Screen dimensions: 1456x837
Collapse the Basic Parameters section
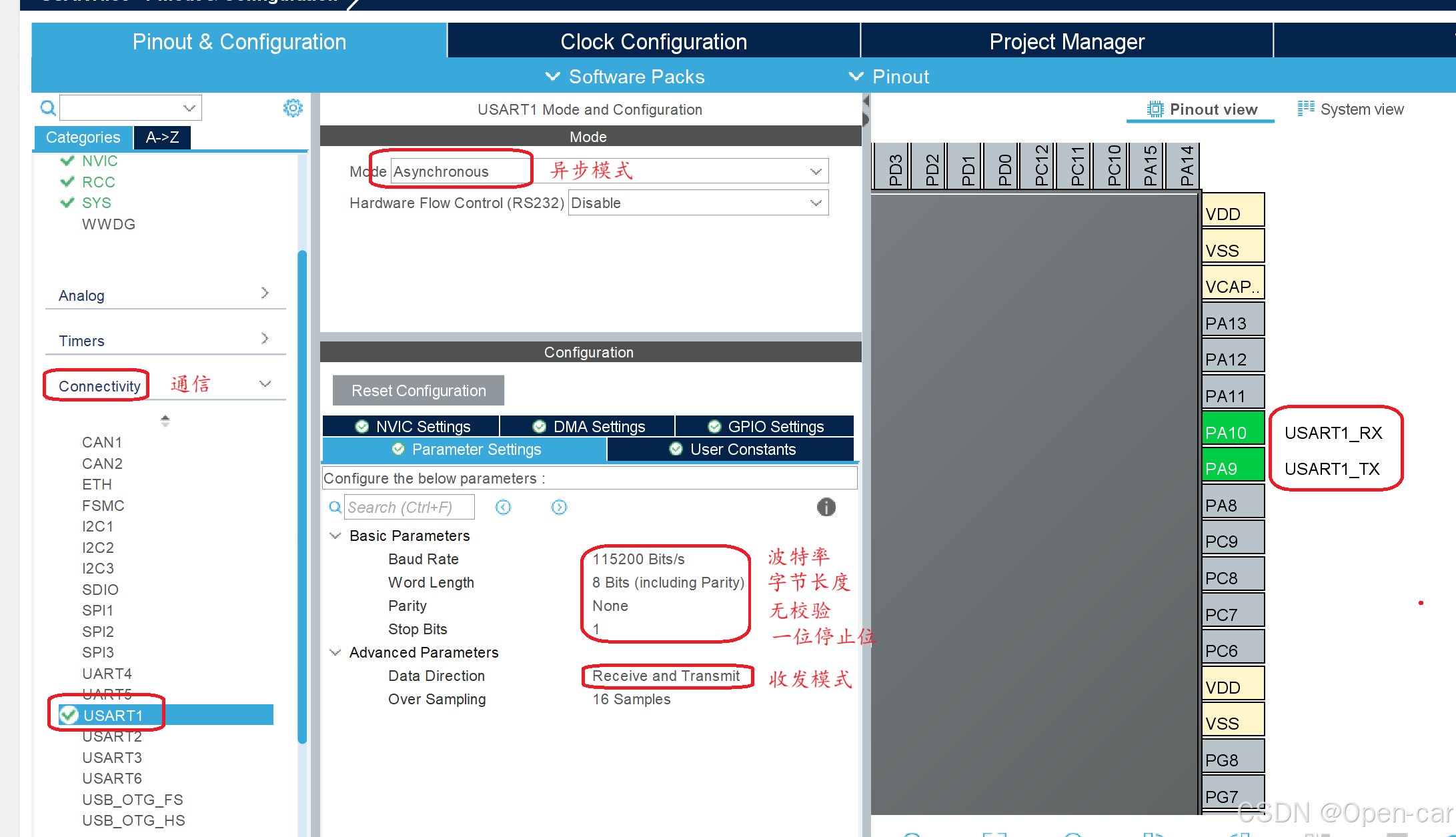point(335,536)
